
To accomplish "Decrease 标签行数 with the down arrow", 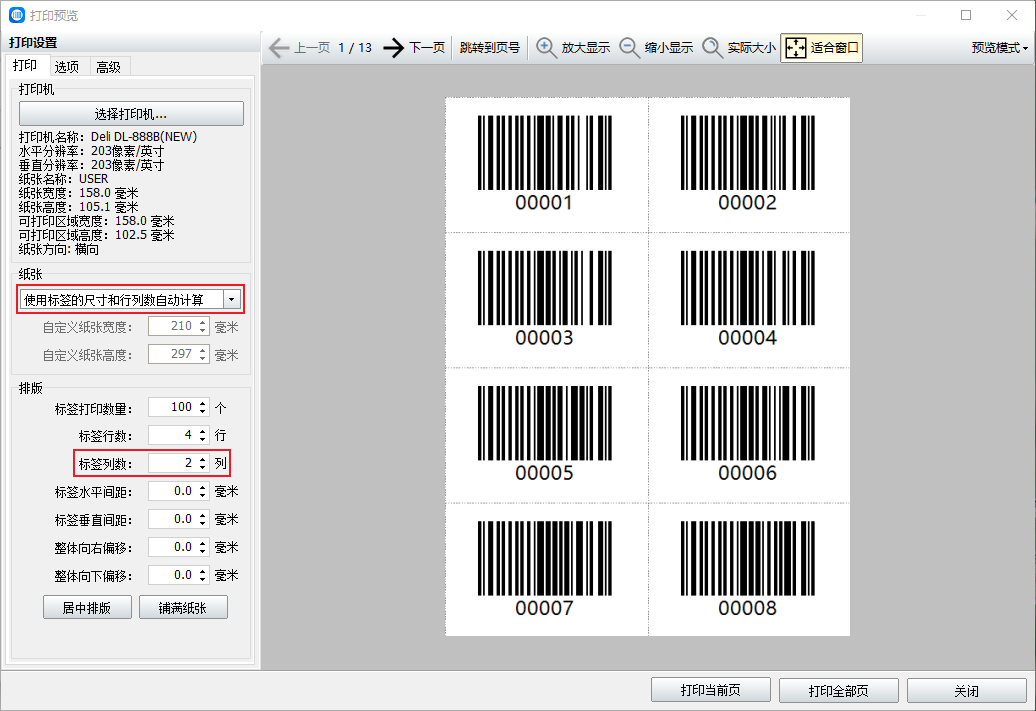I will 203,439.
